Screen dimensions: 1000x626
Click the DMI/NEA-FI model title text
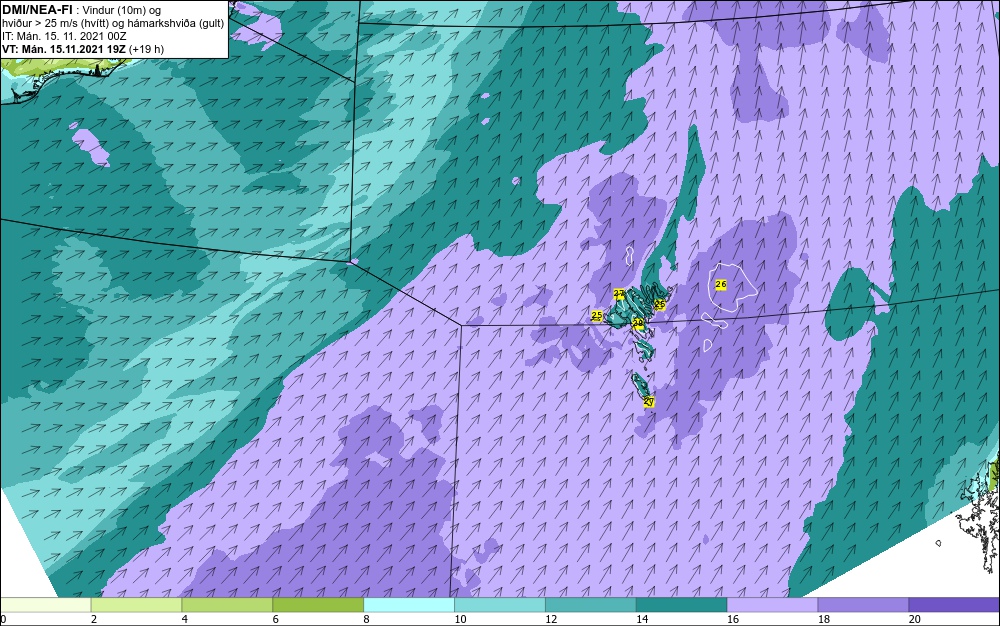point(37,10)
